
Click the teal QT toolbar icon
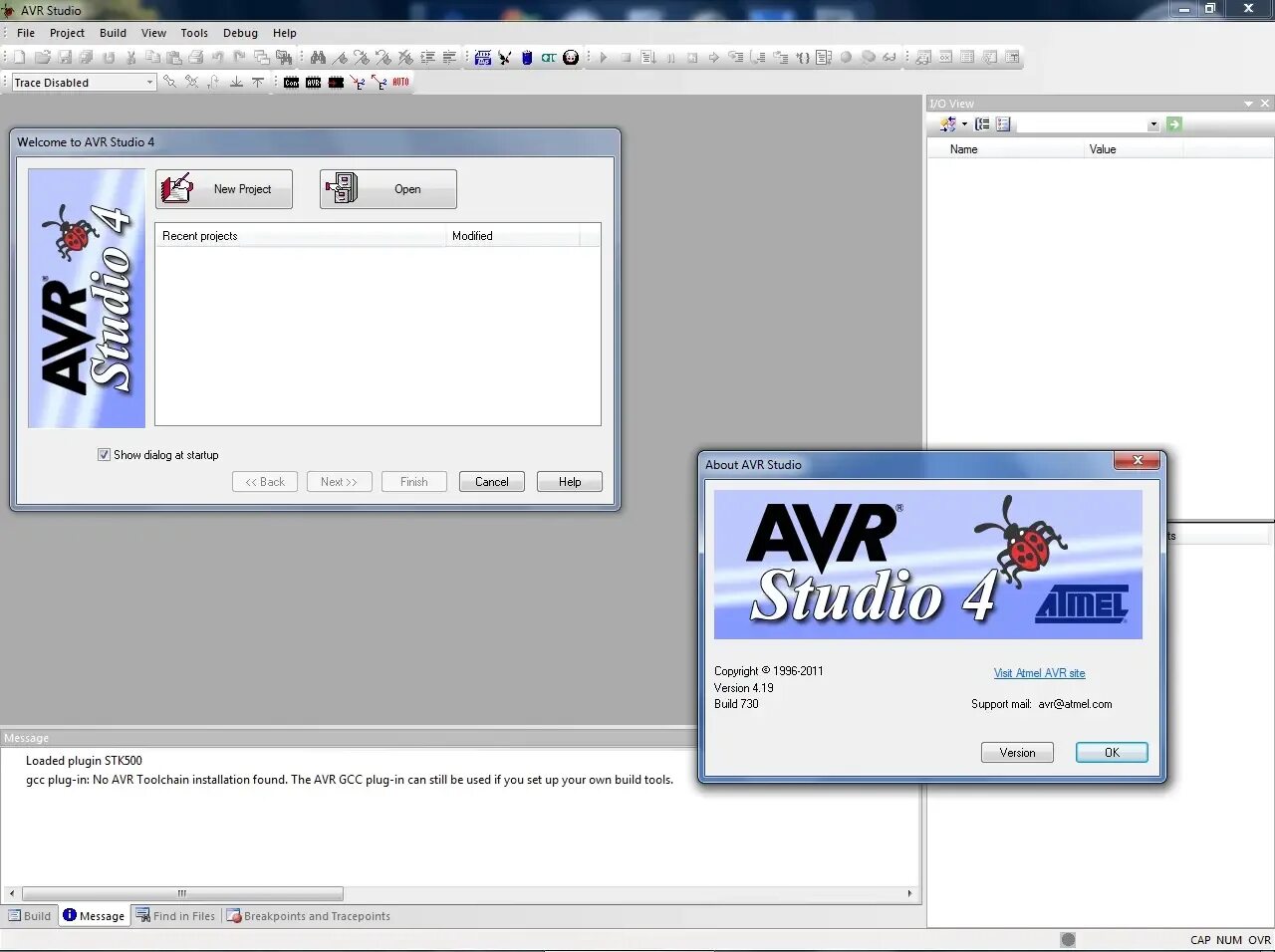(549, 58)
